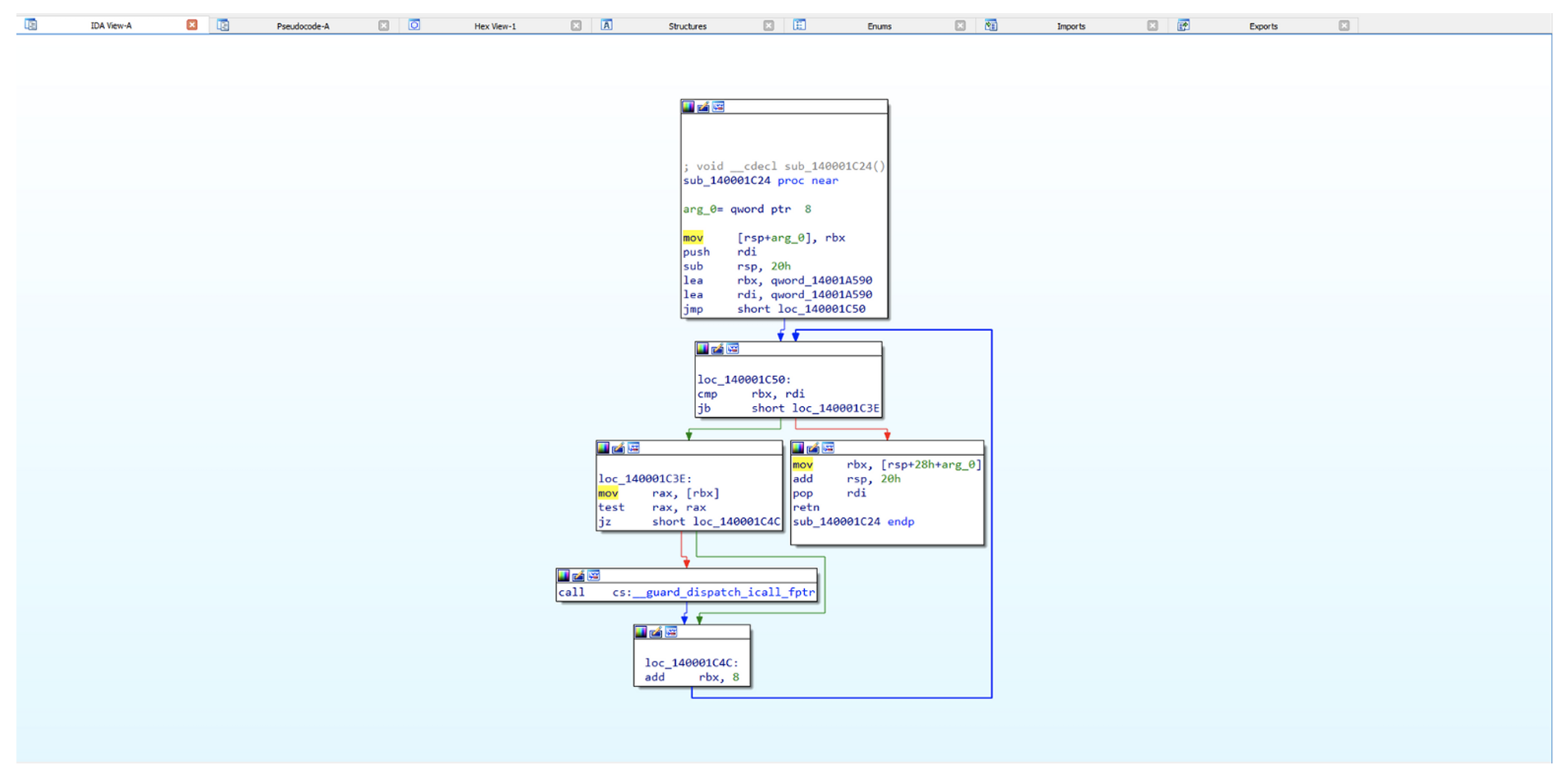
Task: Close the Structures tab
Action: [x=769, y=25]
